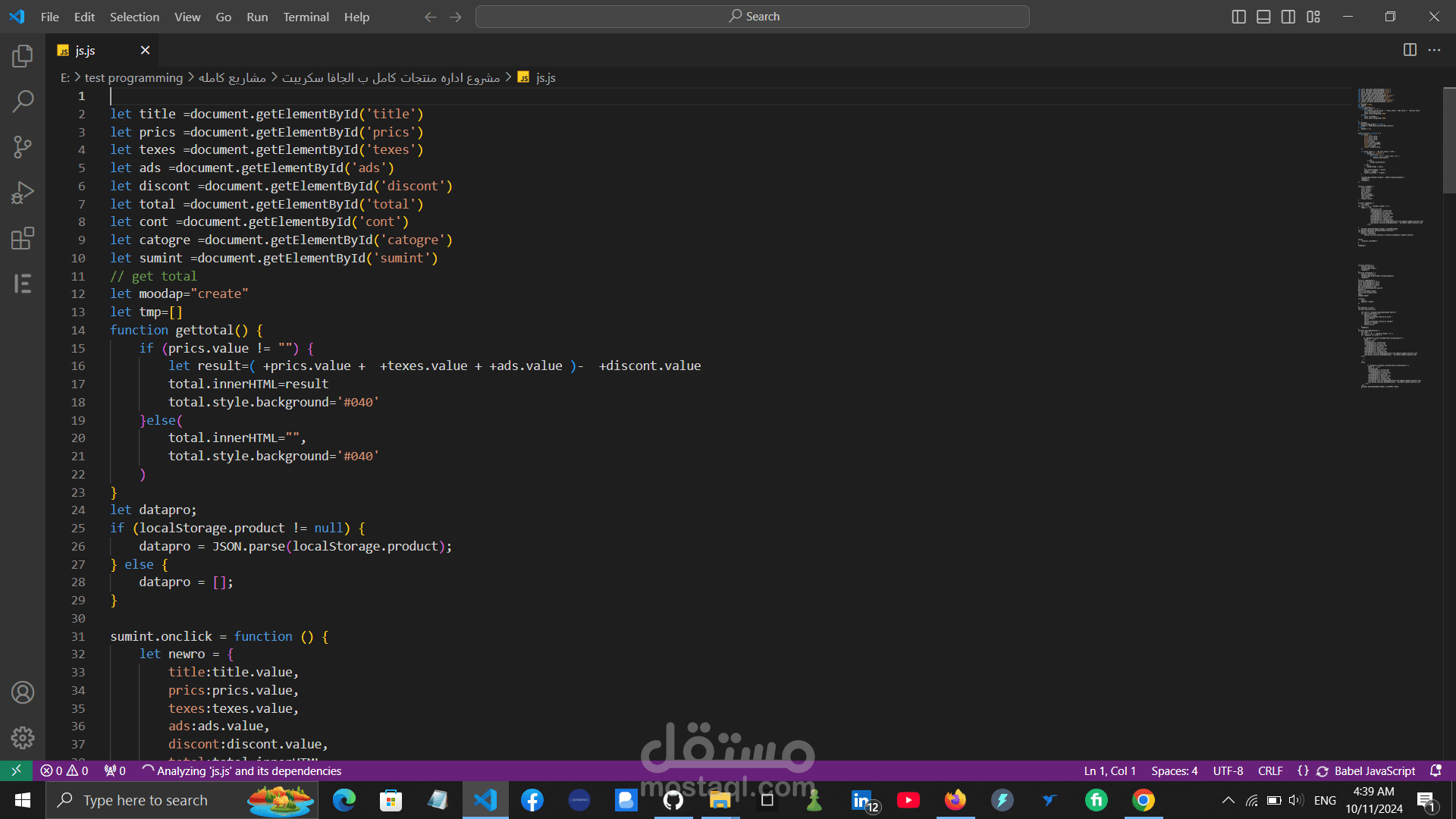1456x819 pixels.
Task: Open Source Control view
Action: (x=23, y=146)
